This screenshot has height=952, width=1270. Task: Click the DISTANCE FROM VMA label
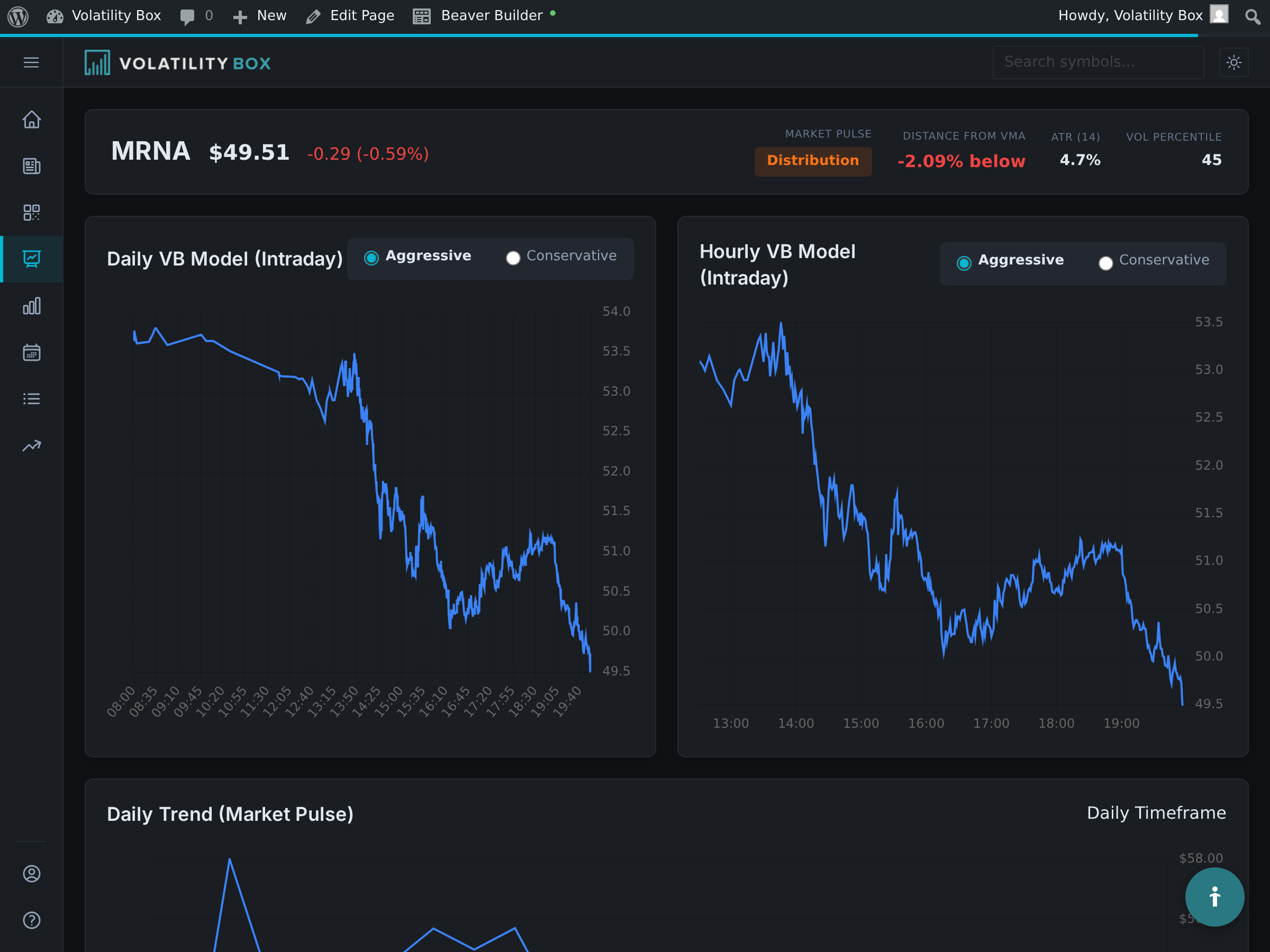tap(964, 136)
